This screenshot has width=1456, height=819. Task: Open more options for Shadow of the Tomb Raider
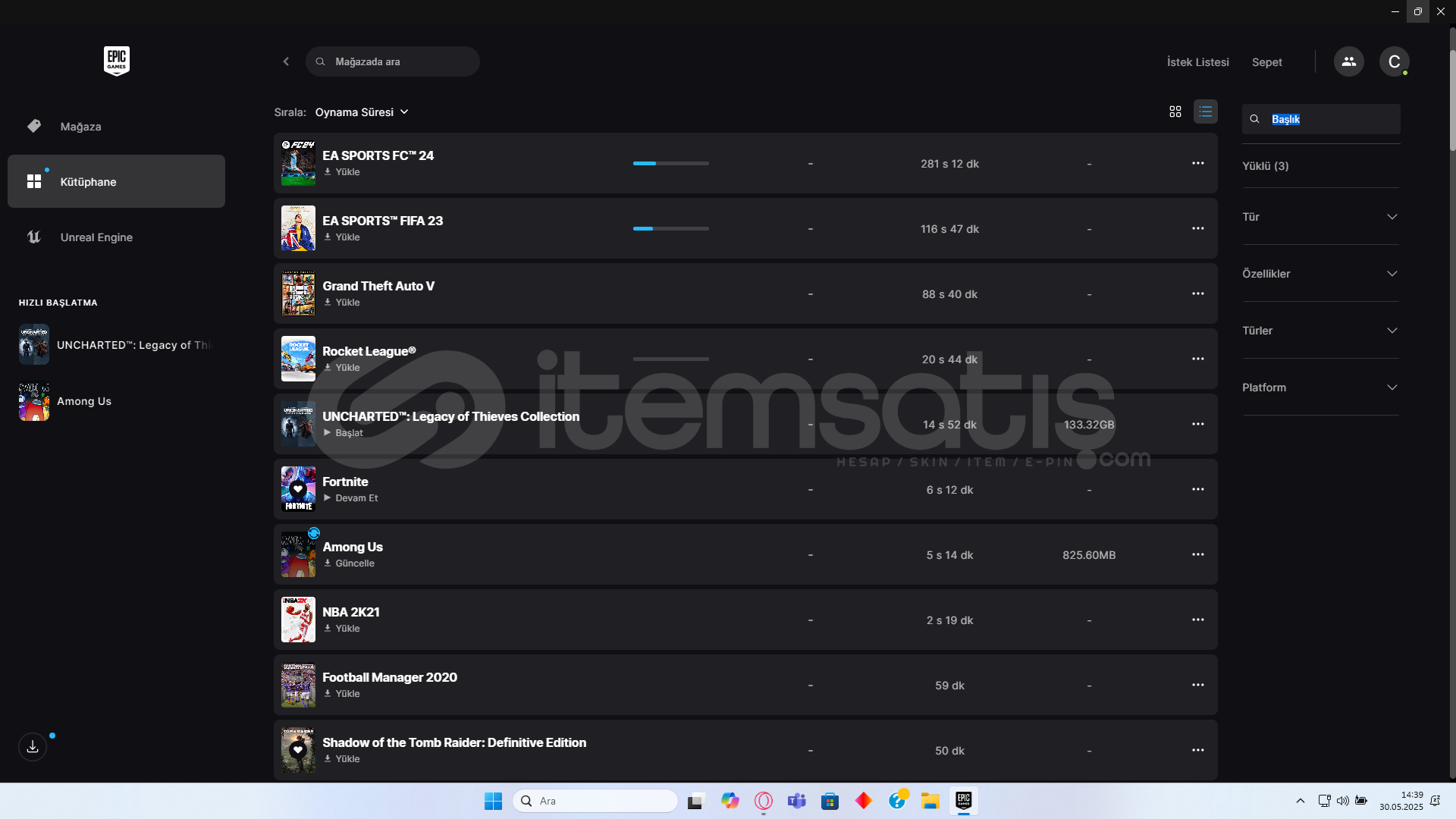coord(1198,750)
